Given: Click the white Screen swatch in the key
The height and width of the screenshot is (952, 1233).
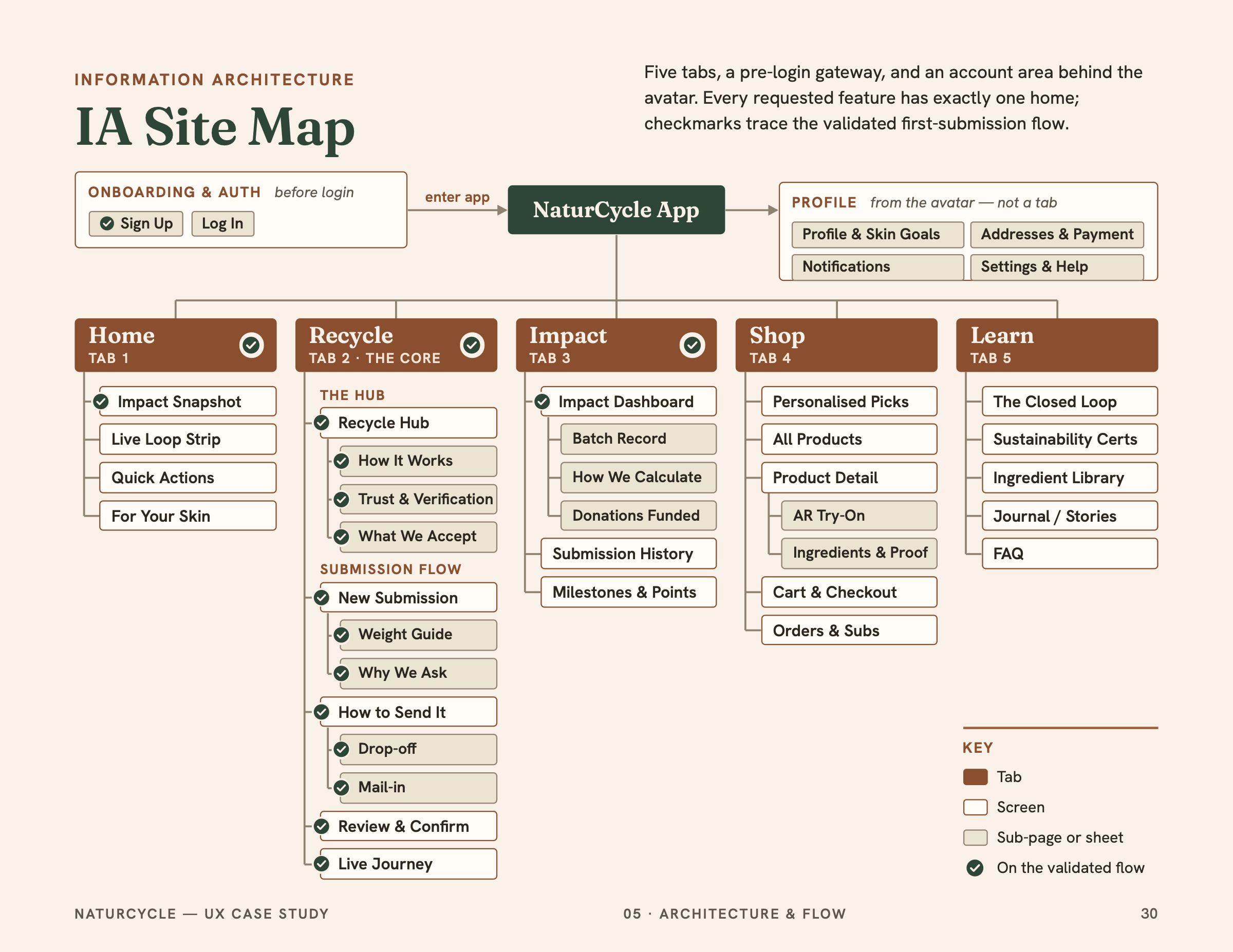Looking at the screenshot, I should 975,807.
